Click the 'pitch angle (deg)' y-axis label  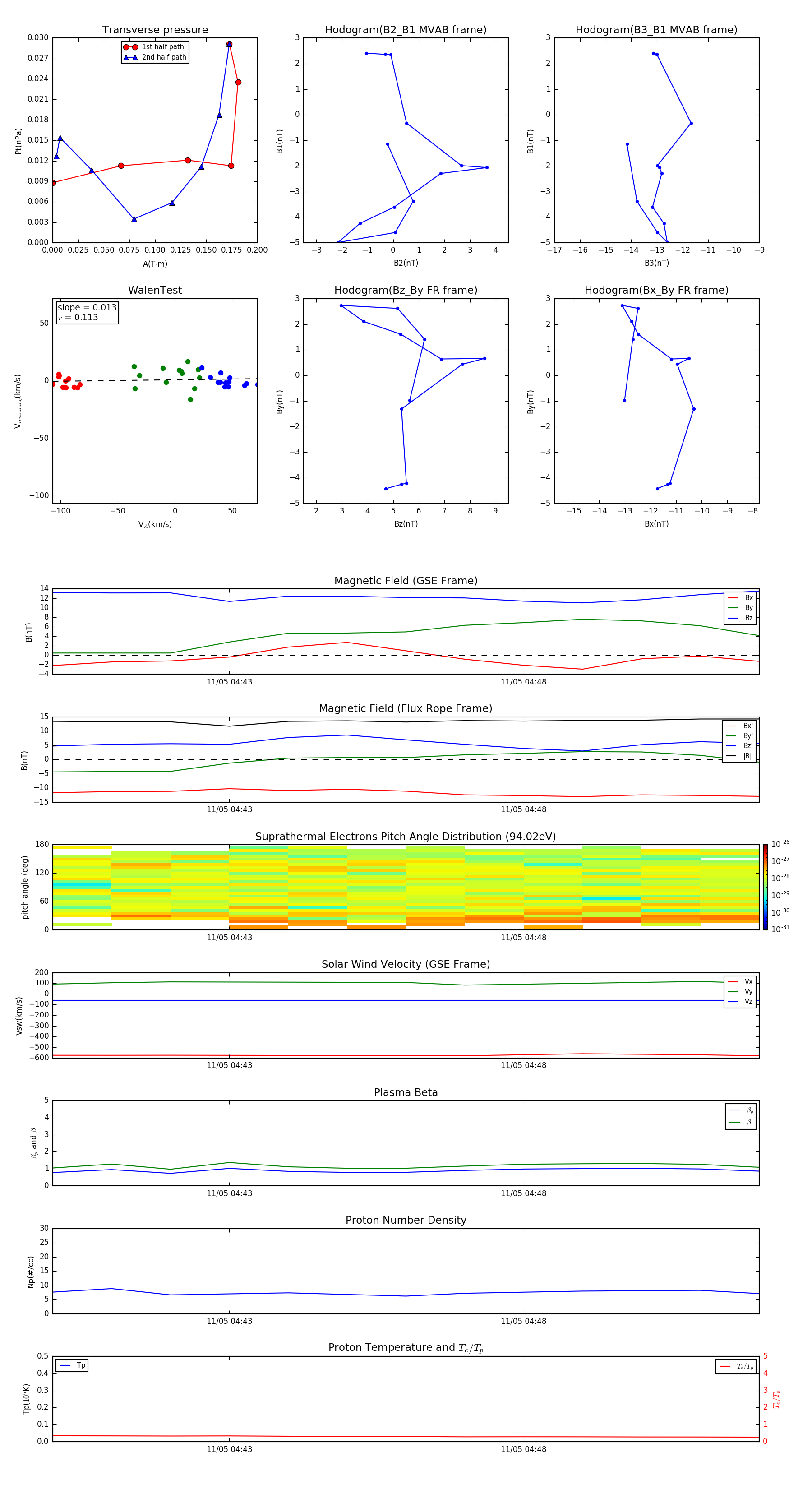[x=25, y=887]
